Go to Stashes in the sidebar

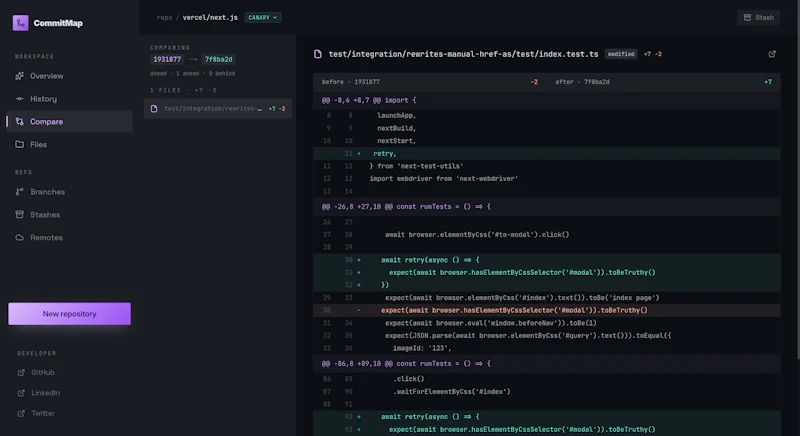pyautogui.click(x=69, y=215)
